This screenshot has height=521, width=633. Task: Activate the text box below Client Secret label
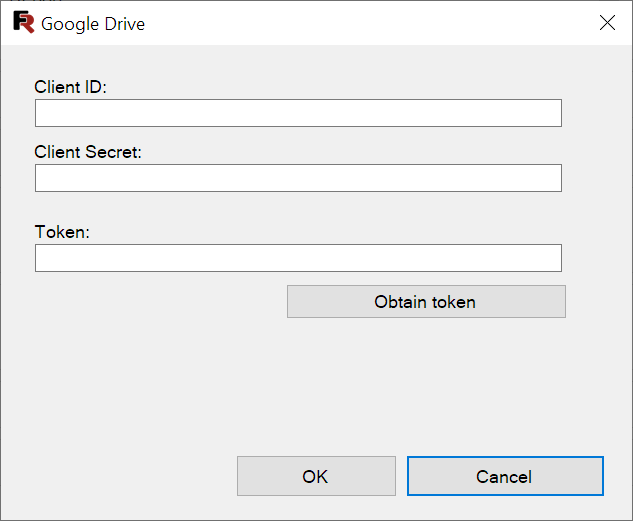pos(298,178)
